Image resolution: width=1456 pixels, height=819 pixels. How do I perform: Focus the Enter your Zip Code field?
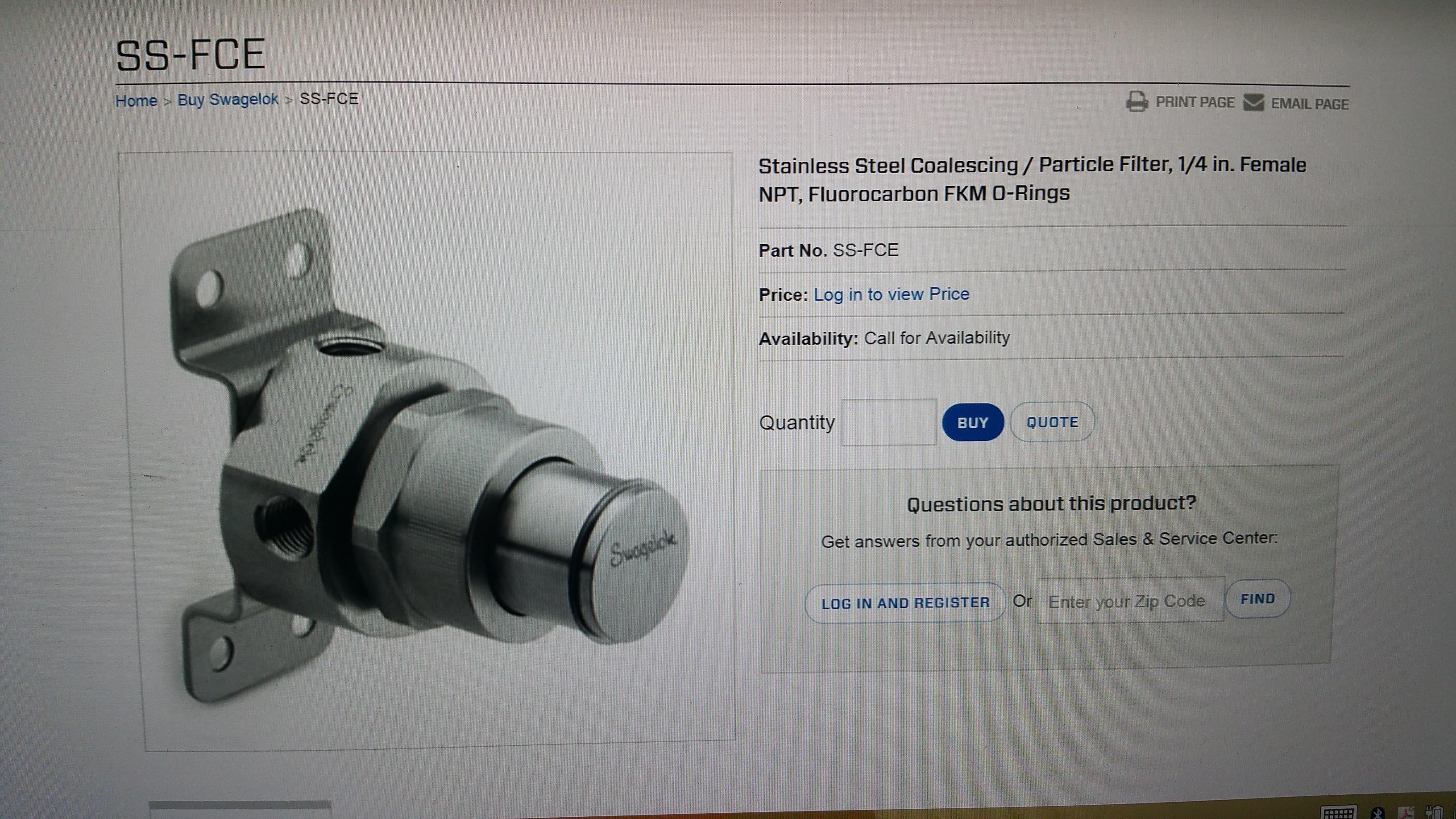(1131, 600)
